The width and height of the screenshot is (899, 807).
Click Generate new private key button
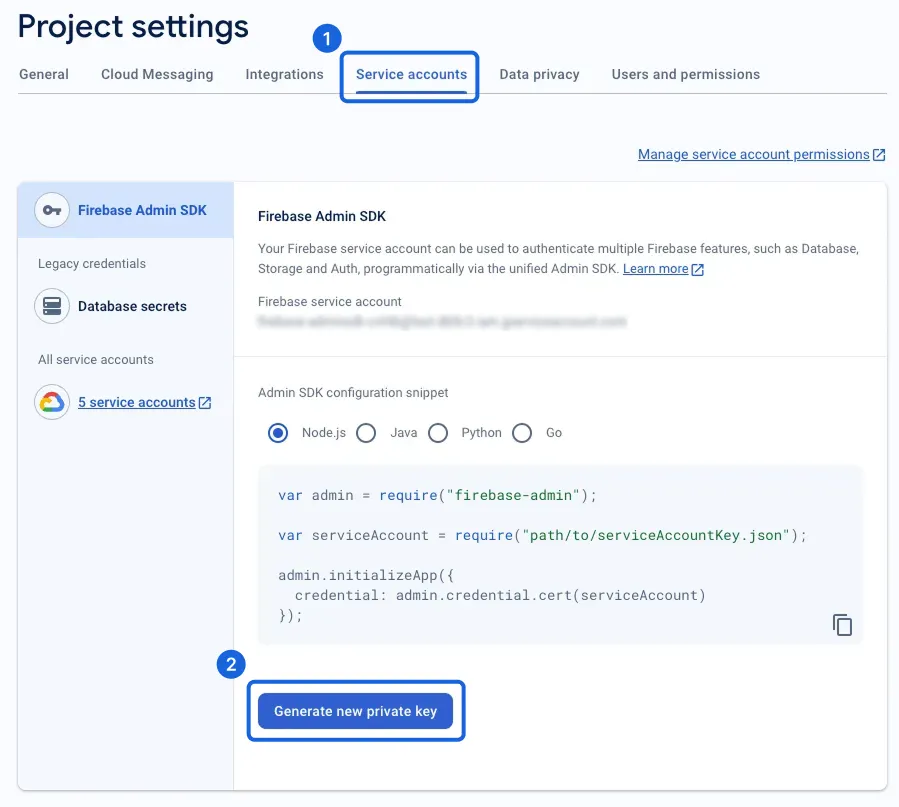pos(355,711)
